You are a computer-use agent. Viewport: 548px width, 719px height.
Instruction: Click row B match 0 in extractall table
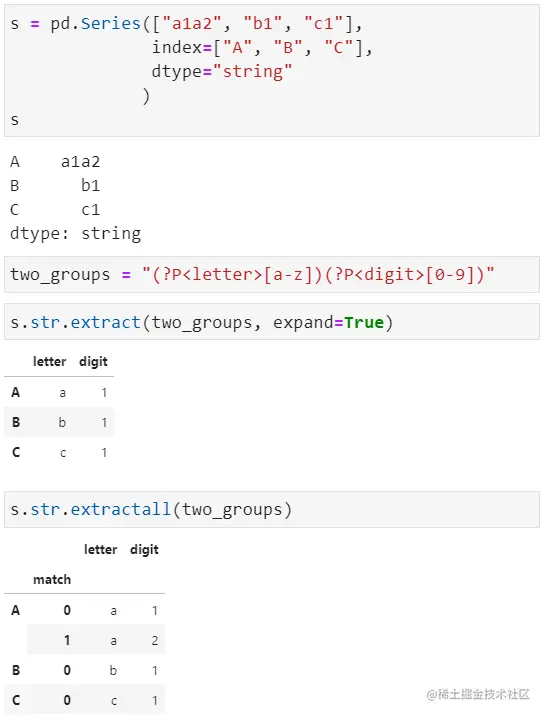click(x=85, y=670)
